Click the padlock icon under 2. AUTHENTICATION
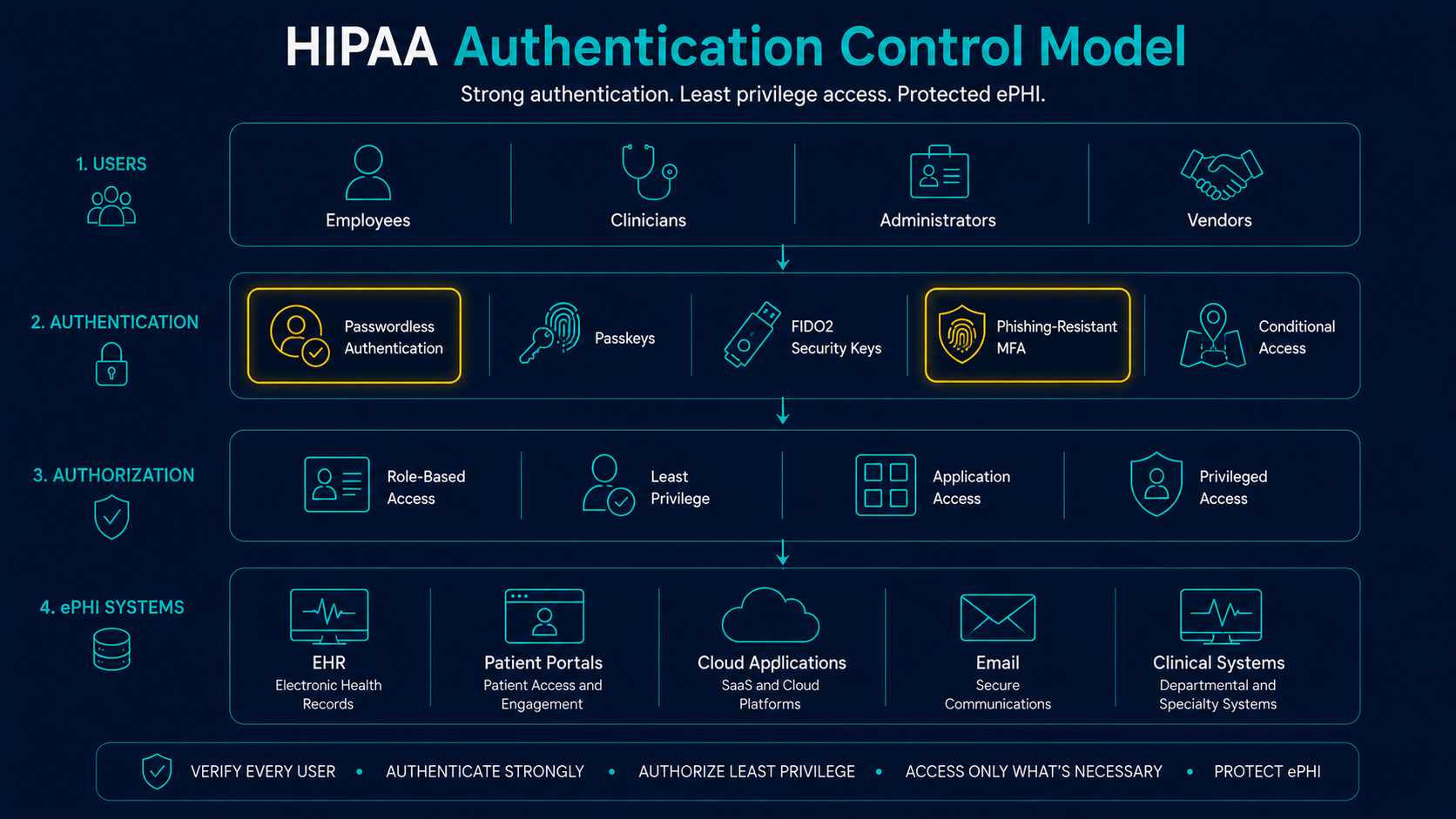This screenshot has height=819, width=1456. click(x=111, y=364)
